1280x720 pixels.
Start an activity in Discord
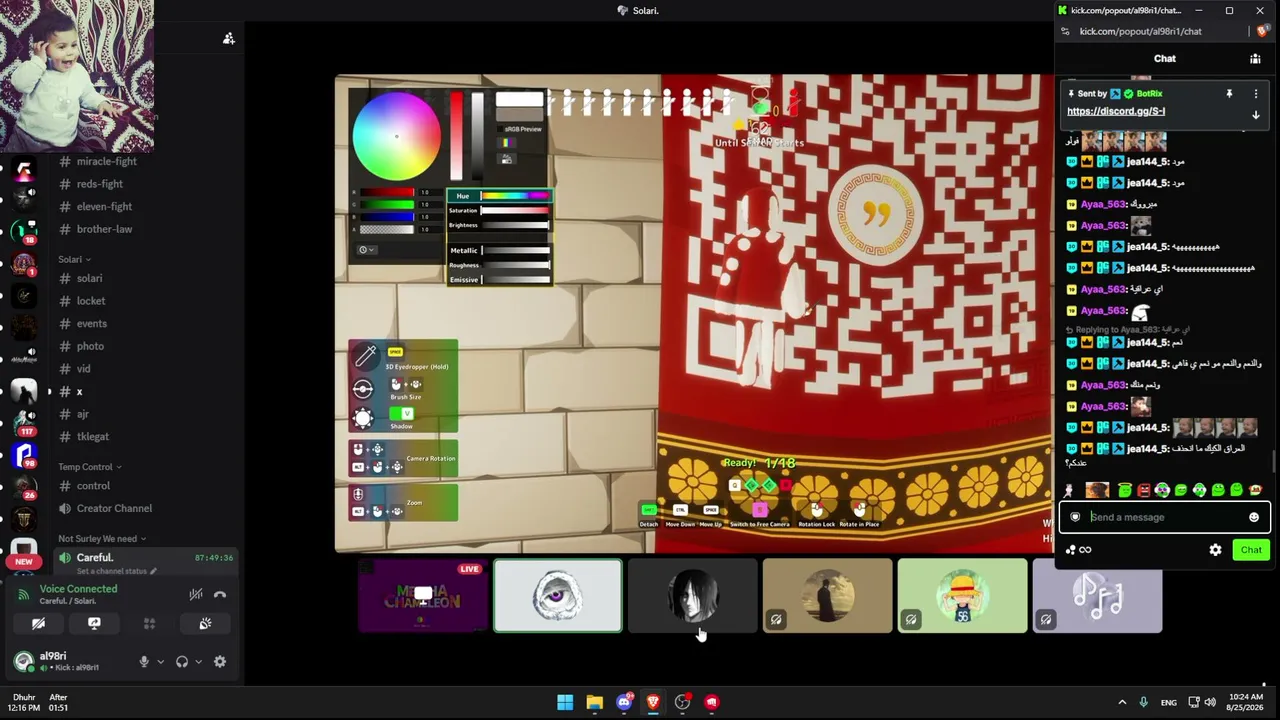click(150, 623)
